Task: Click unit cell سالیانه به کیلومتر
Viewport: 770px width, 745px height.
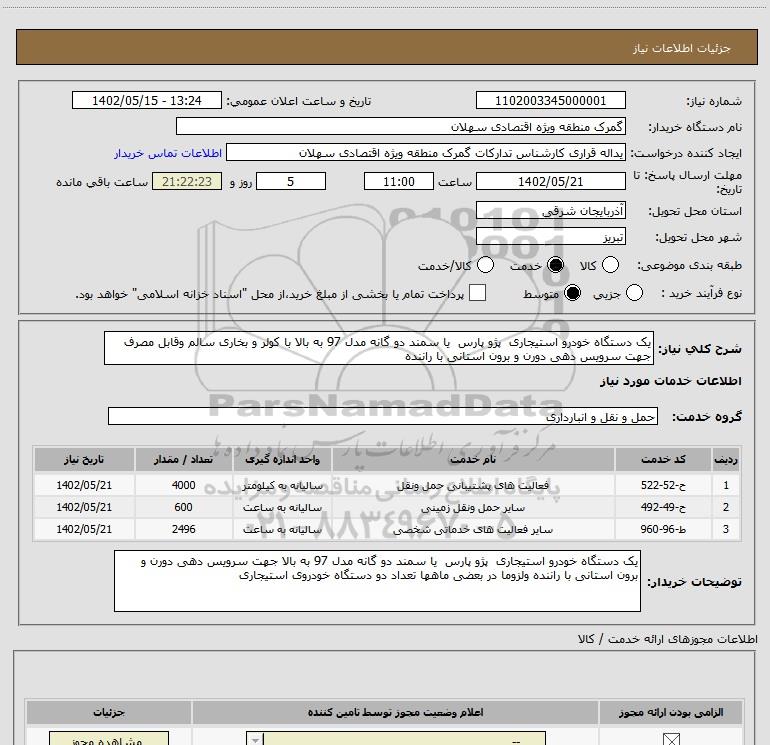Action: 282,486
